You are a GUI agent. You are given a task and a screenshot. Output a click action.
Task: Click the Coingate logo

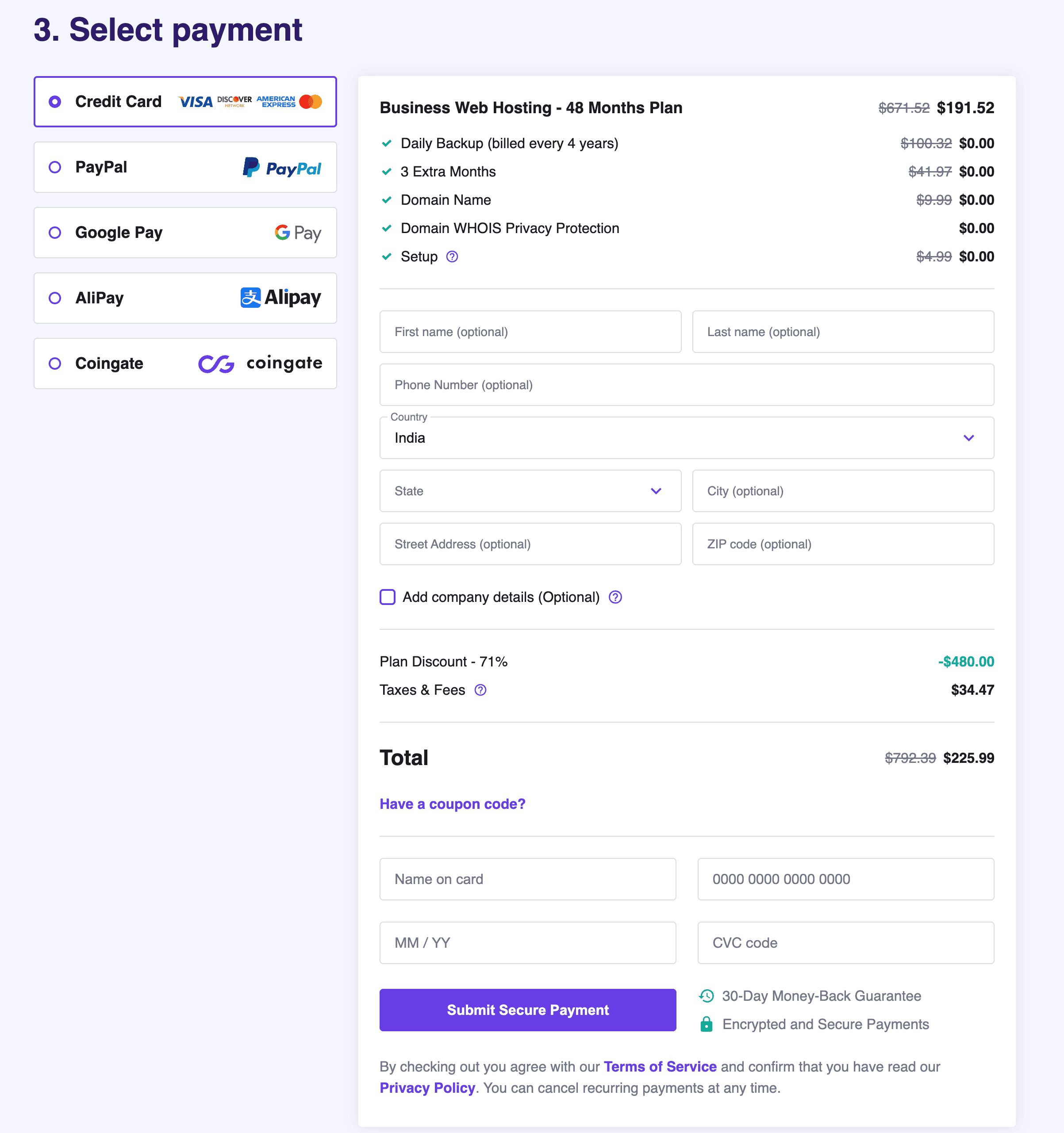(x=260, y=364)
